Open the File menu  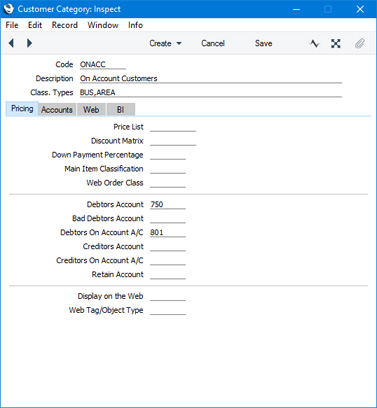(12, 25)
